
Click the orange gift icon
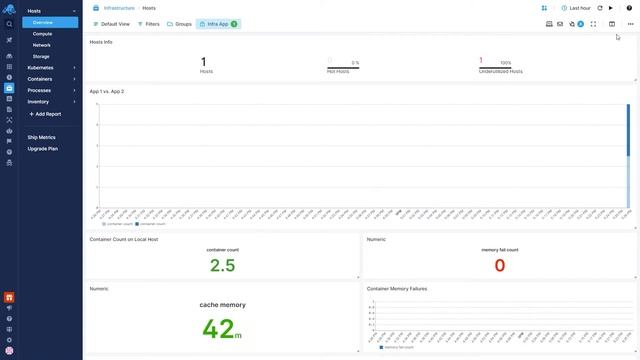coord(9,298)
